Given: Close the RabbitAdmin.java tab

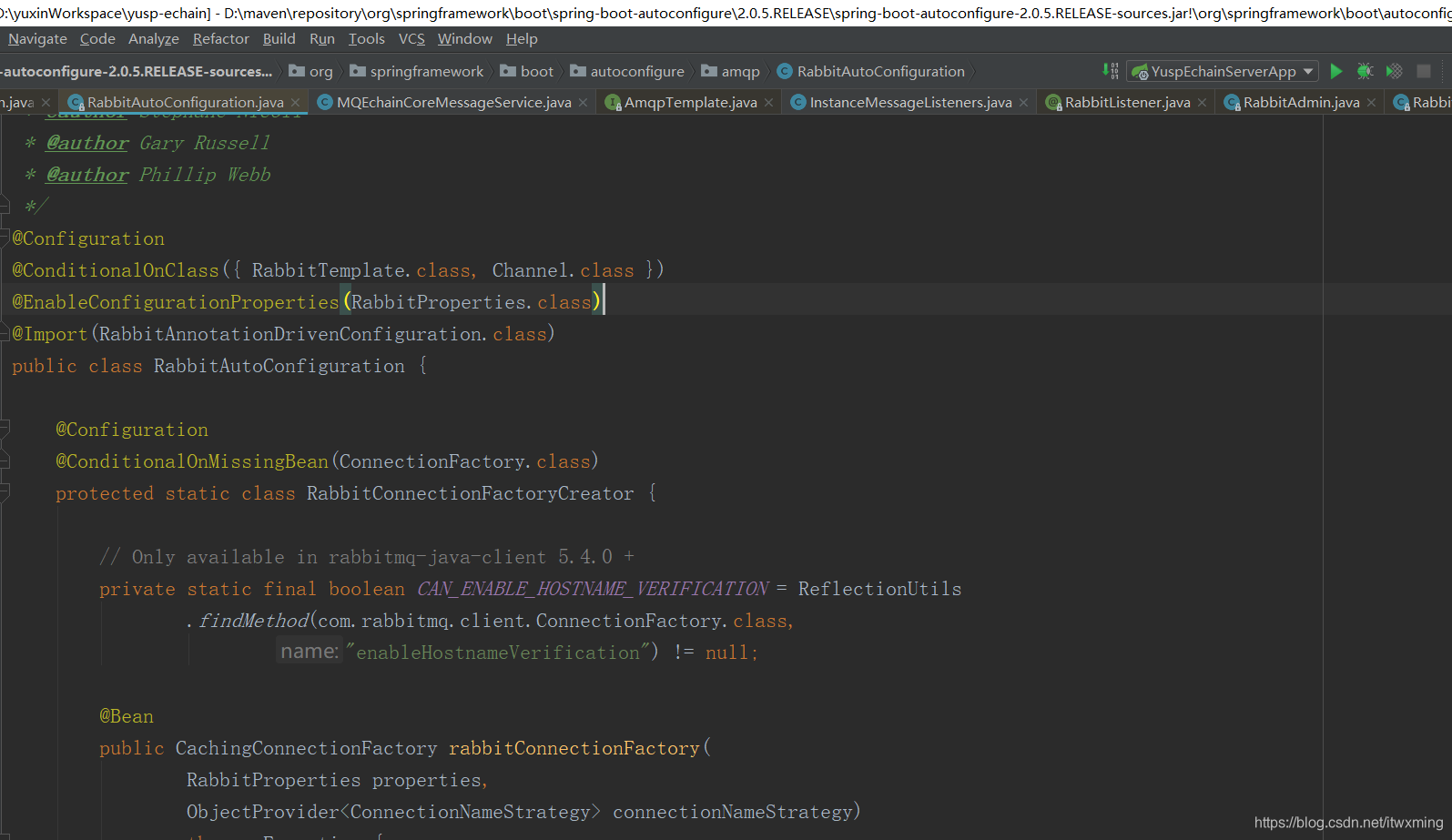Looking at the screenshot, I should [x=1371, y=103].
